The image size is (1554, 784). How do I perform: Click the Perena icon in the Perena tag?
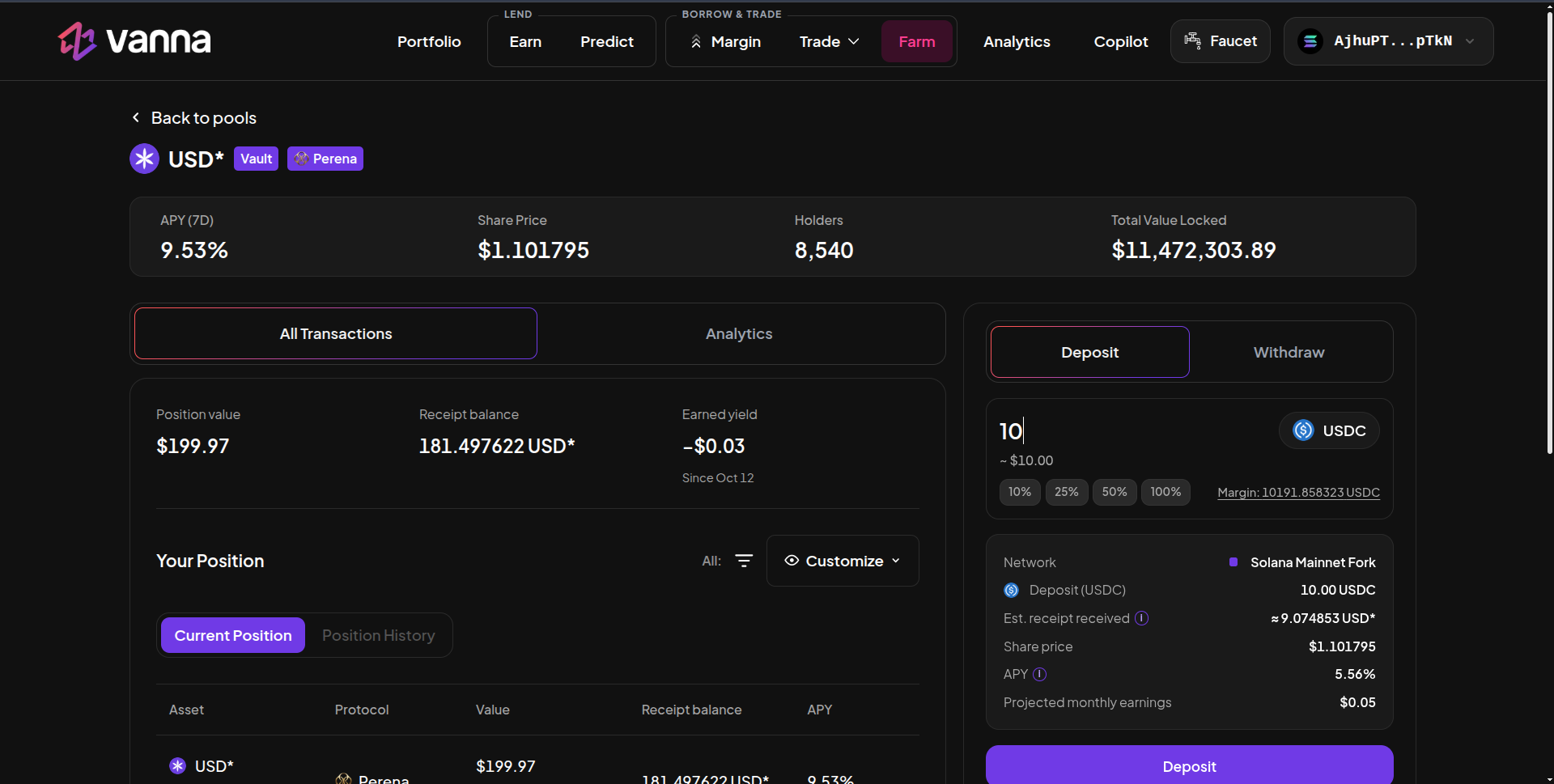coord(301,159)
